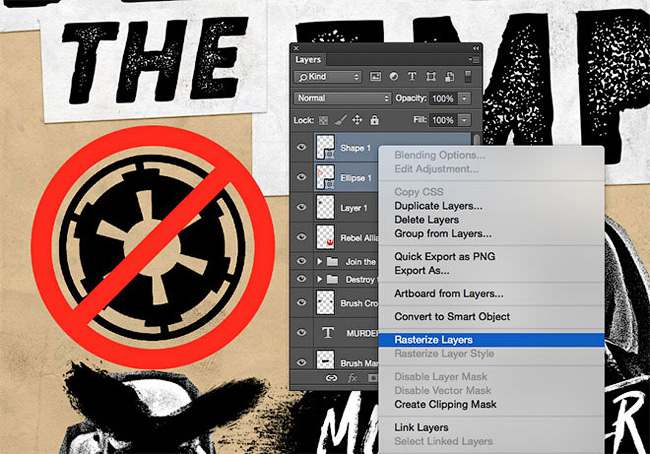Click the Layers panel scrollbar thumb
Screen dimensions: 650x454
click(476, 139)
